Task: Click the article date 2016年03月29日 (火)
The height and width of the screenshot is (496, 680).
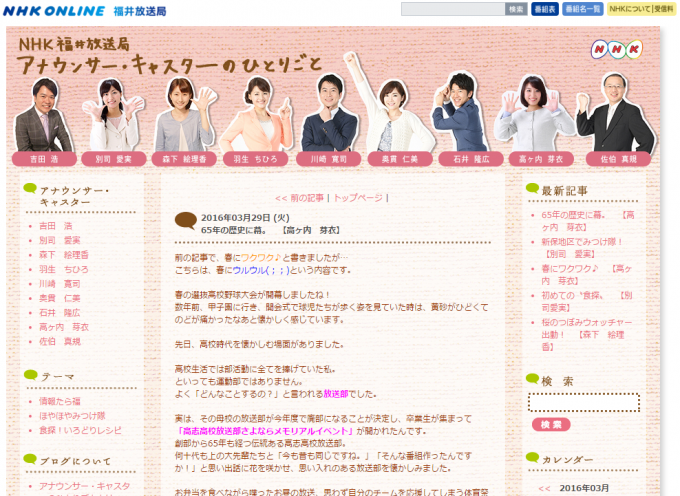Action: (x=245, y=218)
